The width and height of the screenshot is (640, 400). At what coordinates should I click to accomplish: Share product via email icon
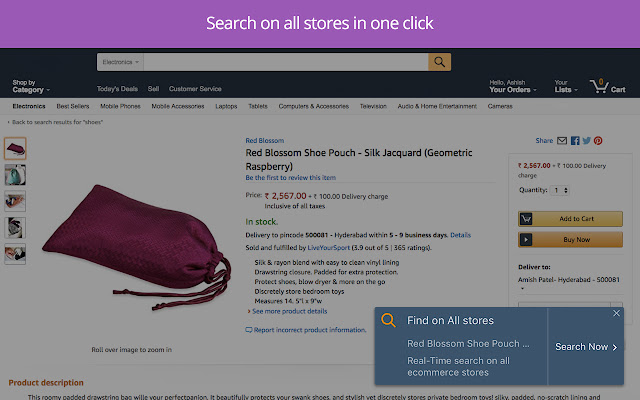tap(562, 141)
